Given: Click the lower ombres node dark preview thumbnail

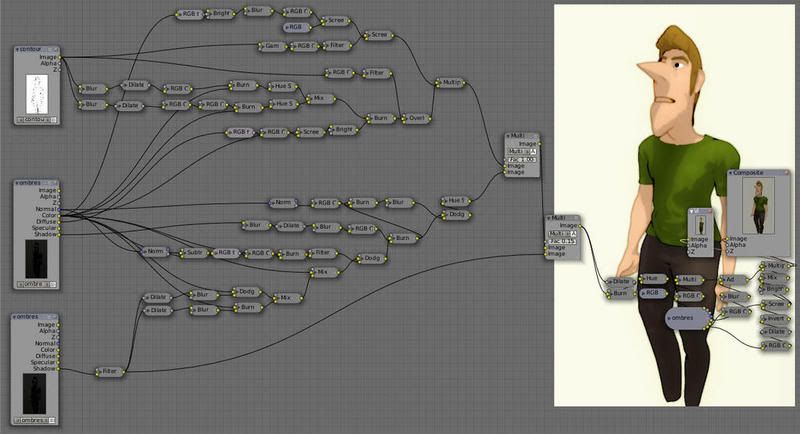Looking at the screenshot, I should point(34,394).
